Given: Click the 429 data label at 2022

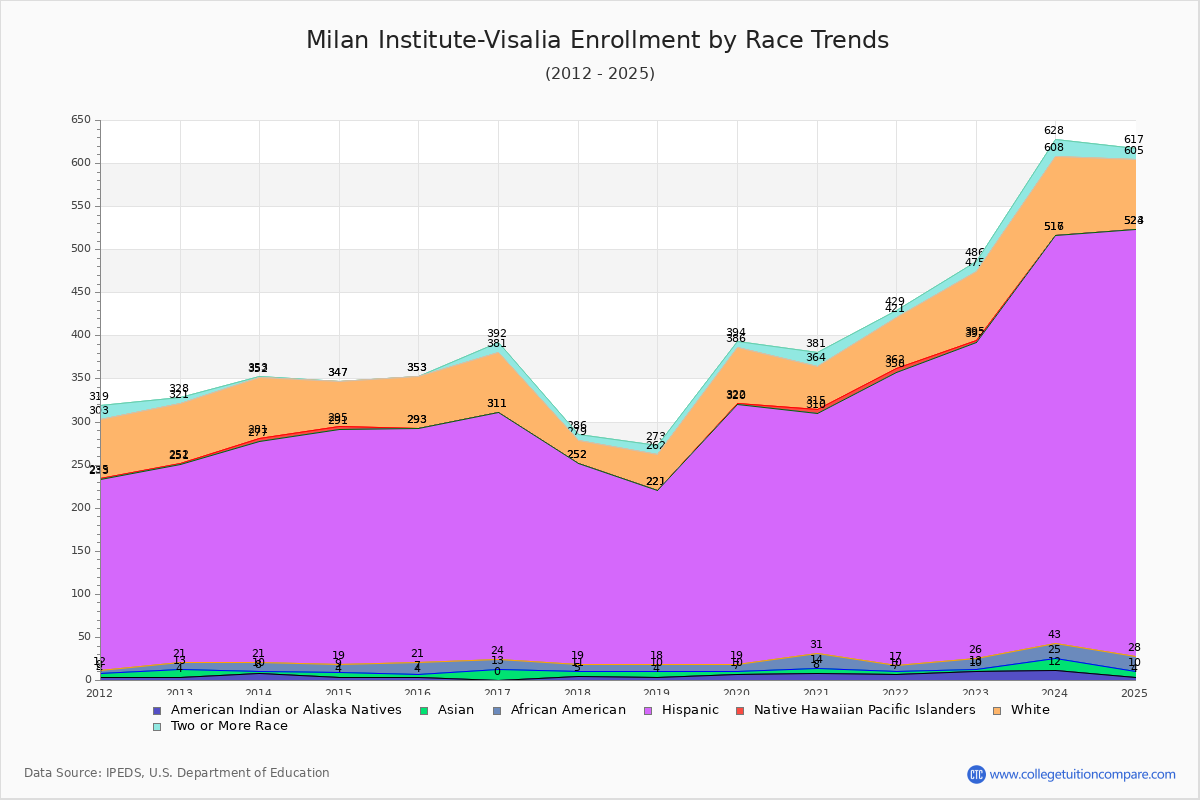Looking at the screenshot, I should pos(895,302).
